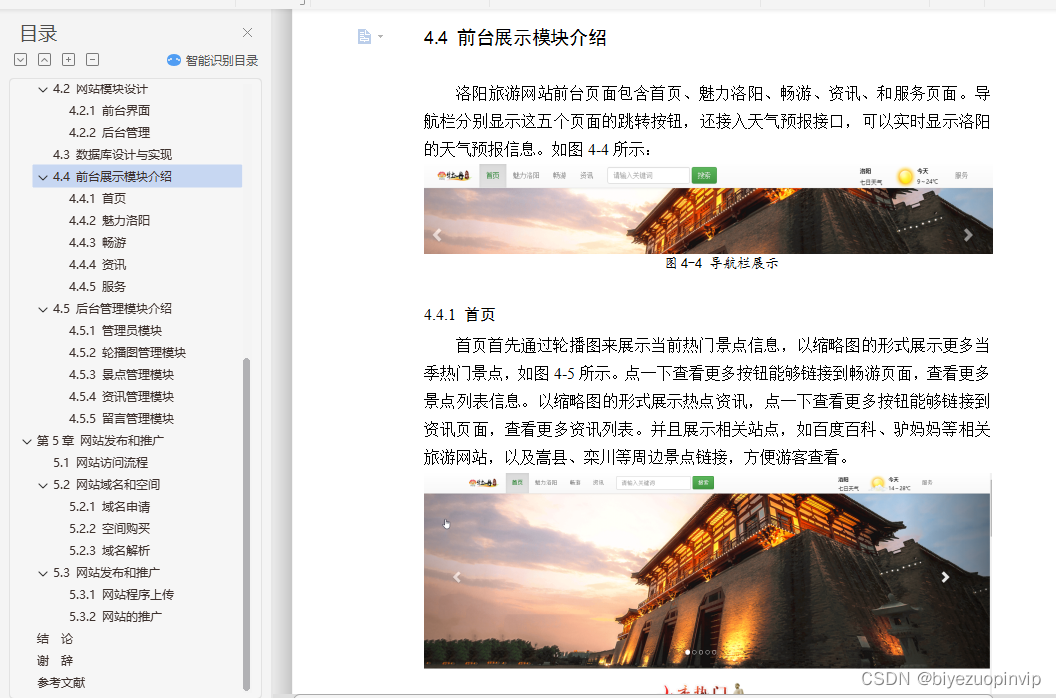Click the 目录 panel title
Viewport: 1056px width, 698px height.
pyautogui.click(x=38, y=33)
